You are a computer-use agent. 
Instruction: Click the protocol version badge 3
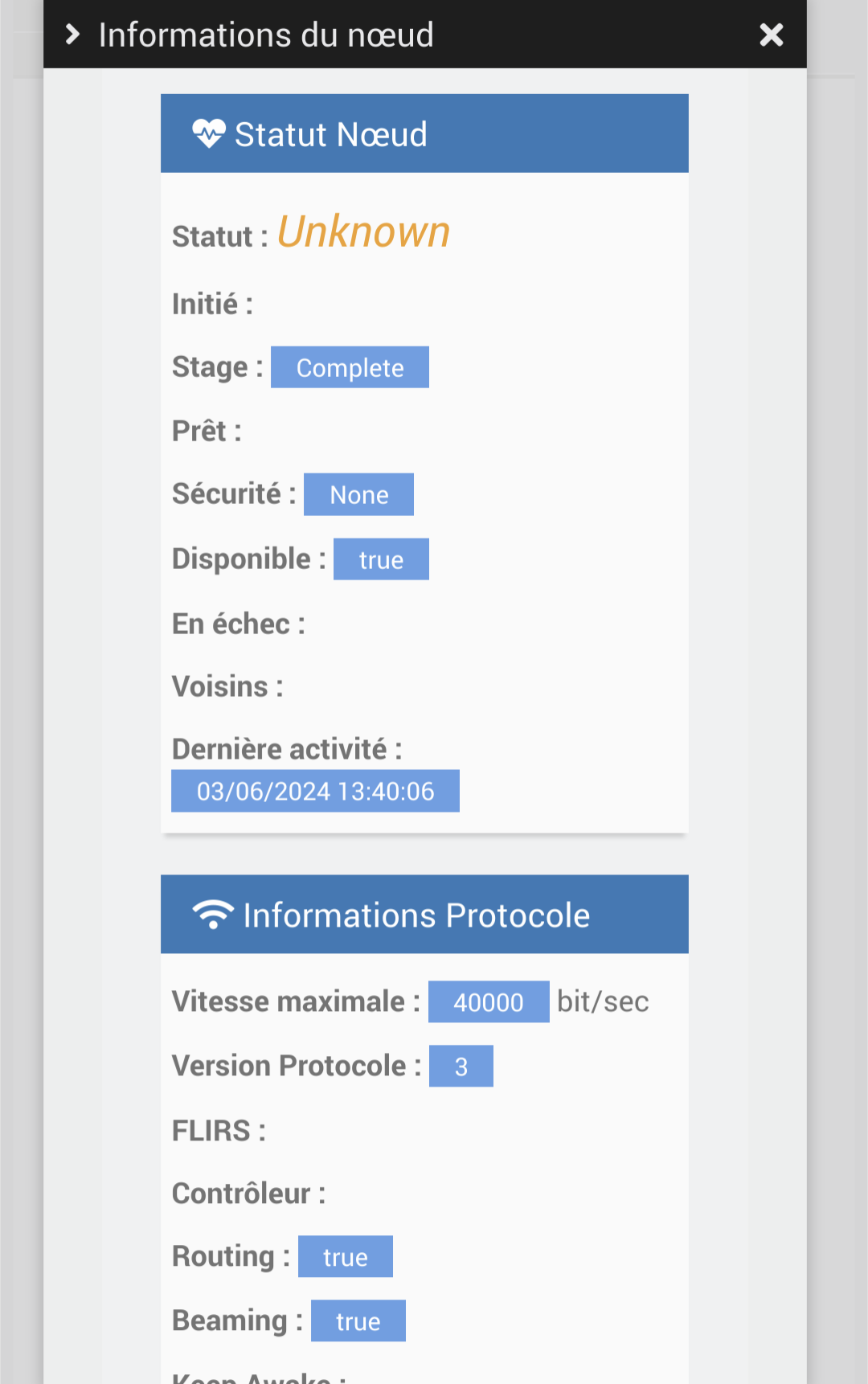461,1067
